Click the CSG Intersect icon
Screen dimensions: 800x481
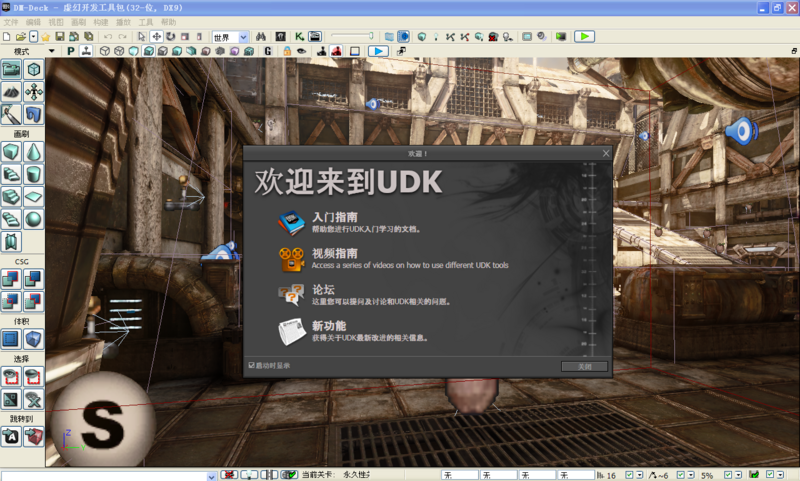11,301
